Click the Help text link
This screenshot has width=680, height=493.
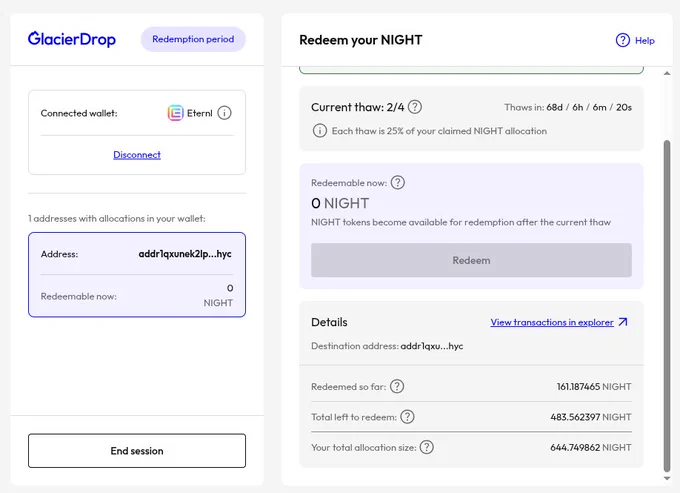click(644, 41)
